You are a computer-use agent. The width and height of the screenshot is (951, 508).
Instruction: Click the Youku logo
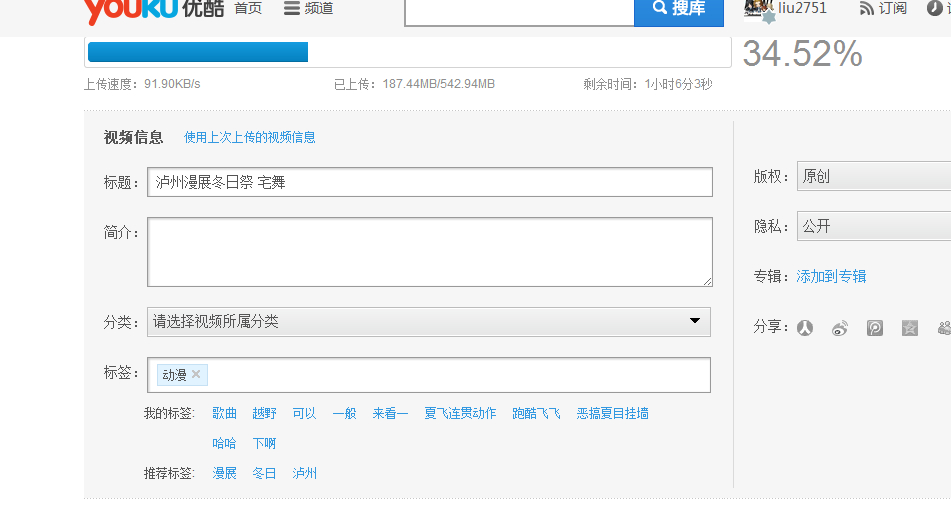coord(153,10)
